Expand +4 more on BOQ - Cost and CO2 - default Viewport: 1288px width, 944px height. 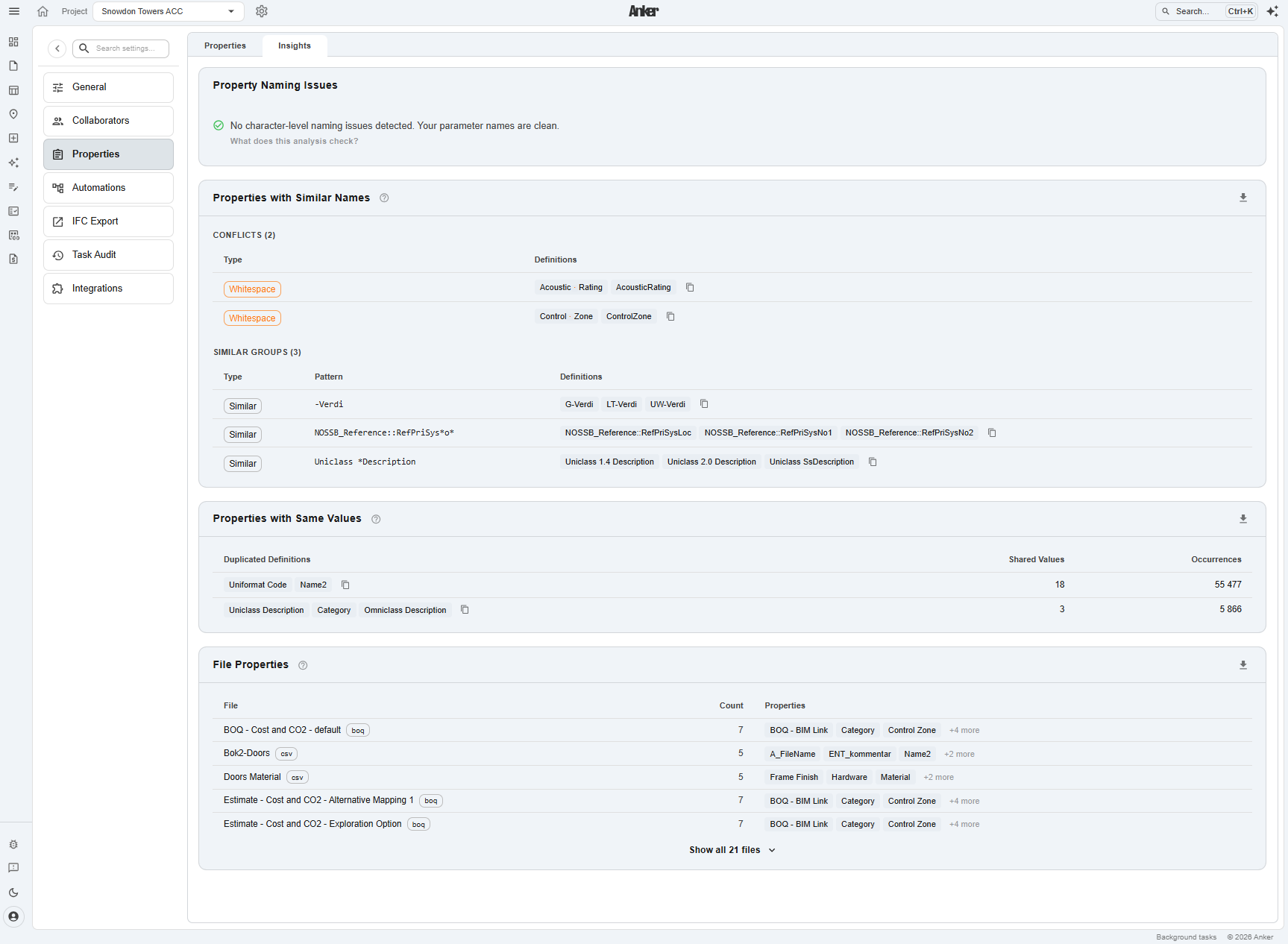964,731
